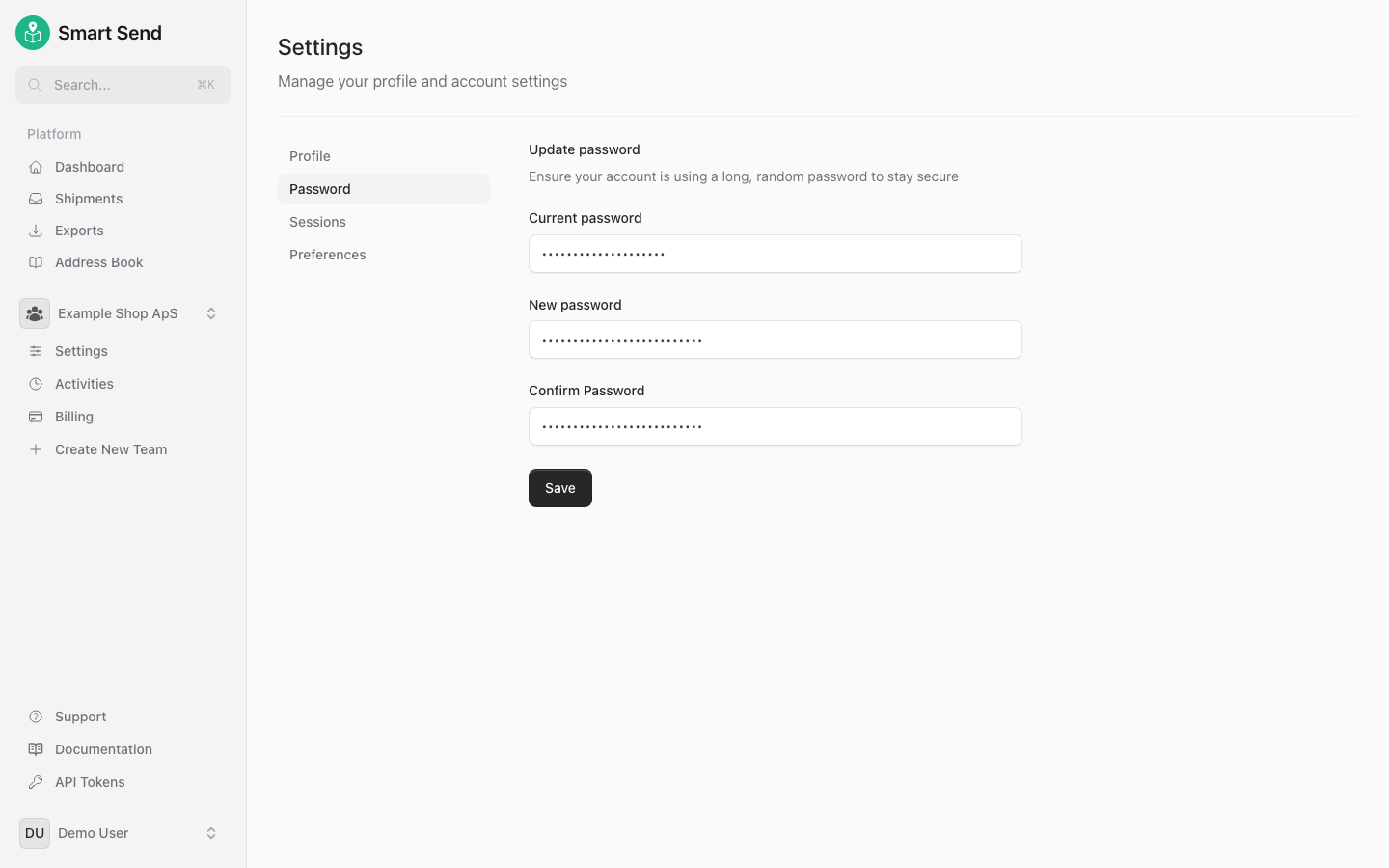Open Shipments via the sidebar icon

[x=35, y=198]
